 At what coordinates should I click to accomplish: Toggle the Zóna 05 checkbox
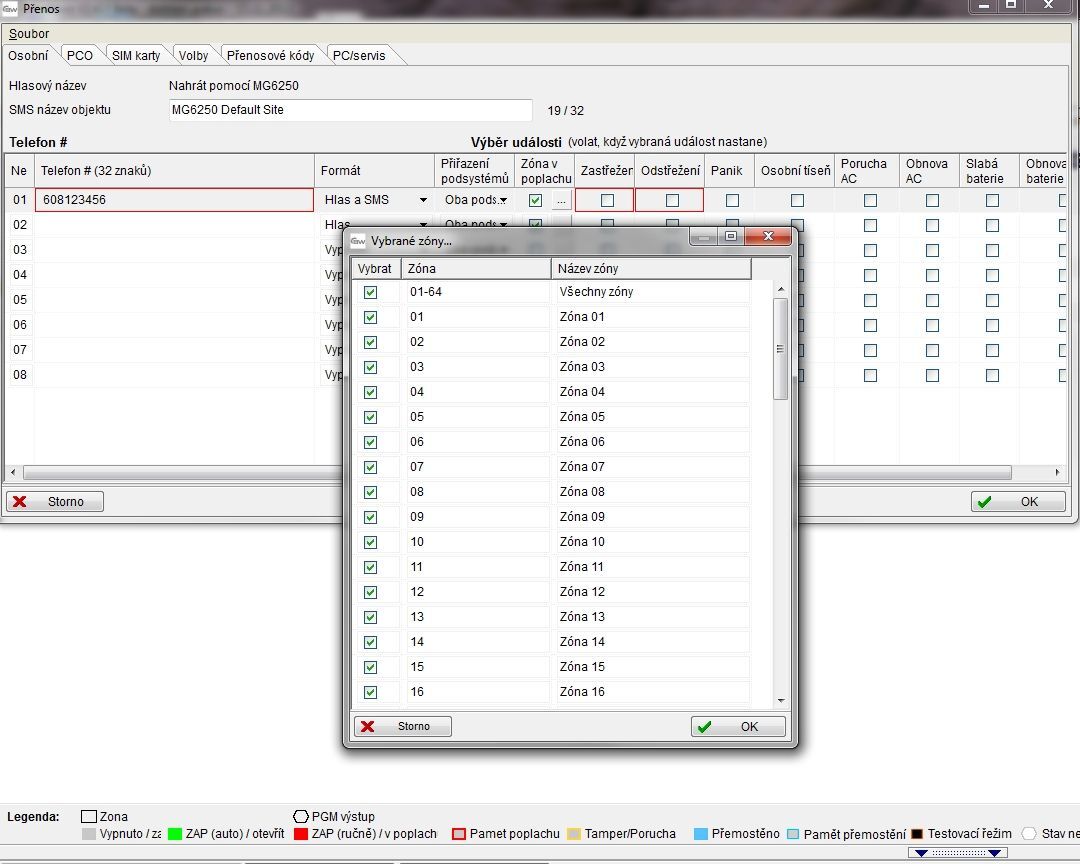(x=370, y=417)
